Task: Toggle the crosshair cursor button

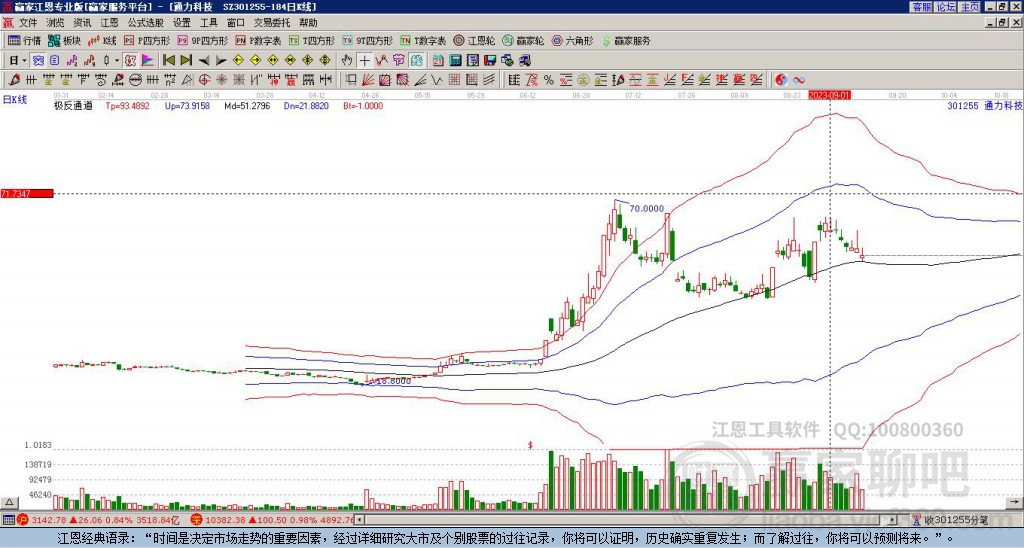Action: pyautogui.click(x=364, y=61)
